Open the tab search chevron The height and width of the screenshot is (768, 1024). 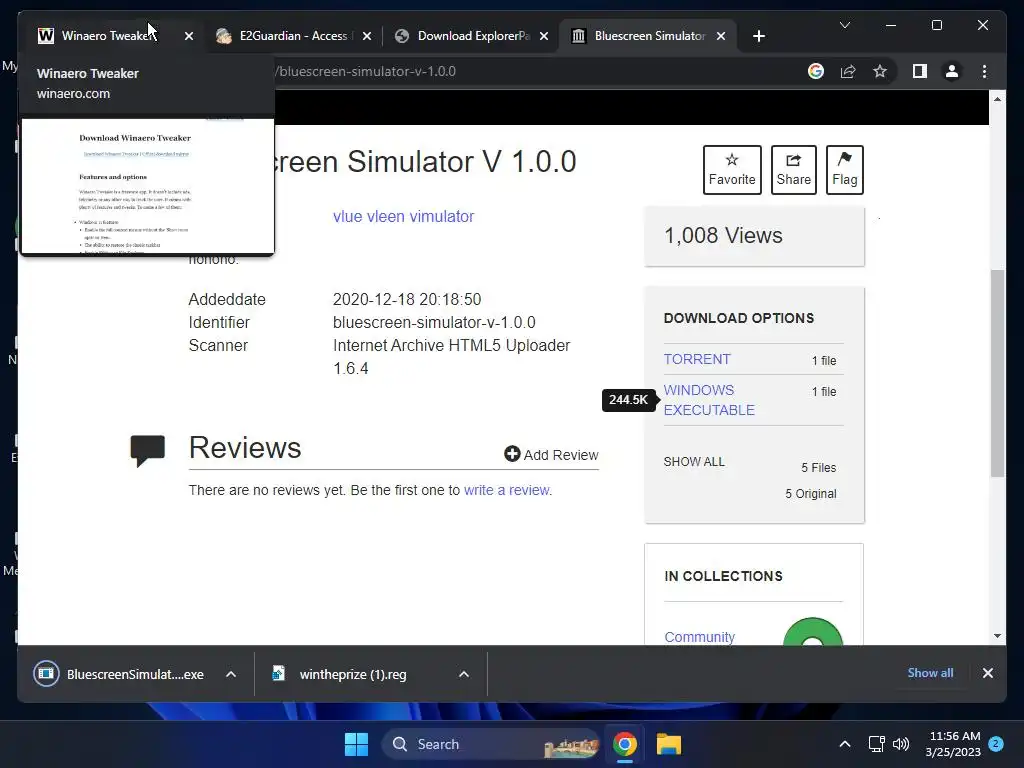844,25
